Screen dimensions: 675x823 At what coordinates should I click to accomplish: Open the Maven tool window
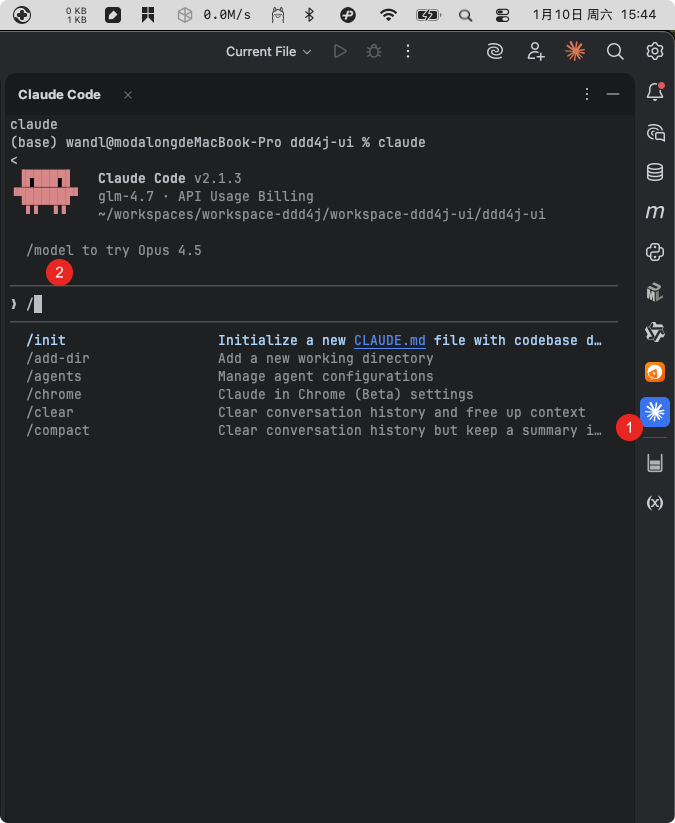[x=655, y=212]
